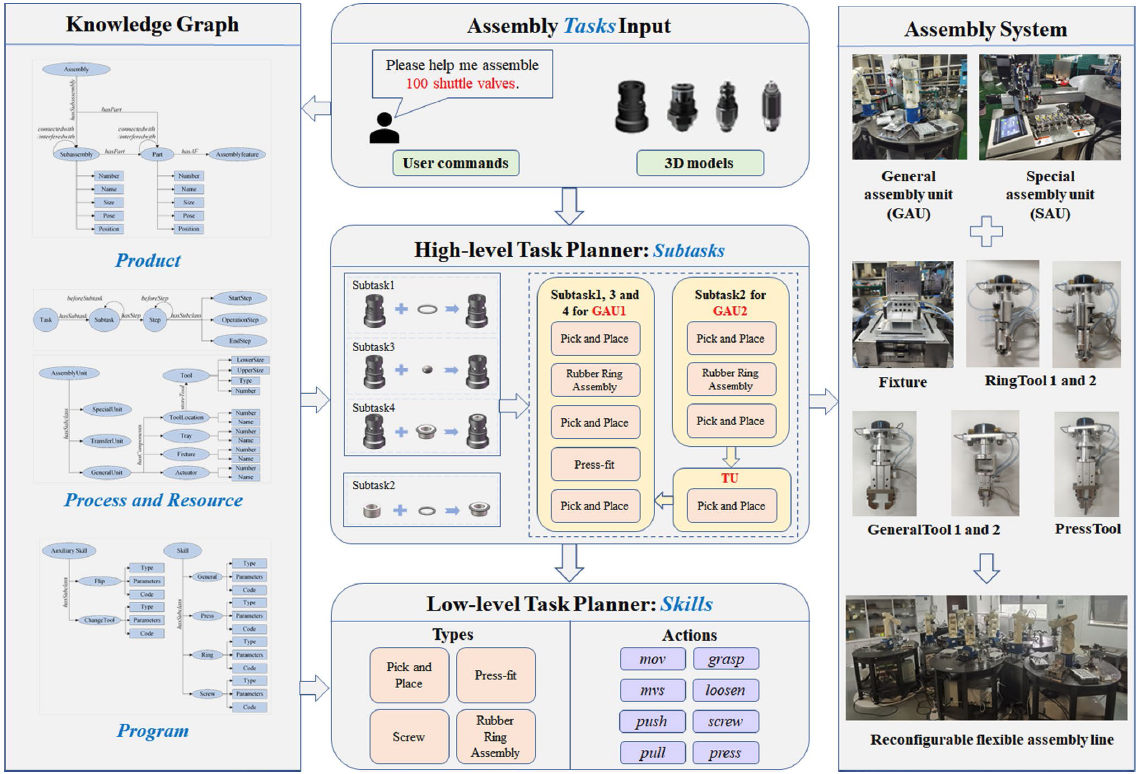The height and width of the screenshot is (774, 1137).
Task: Click the loosen action box
Action: click(725, 690)
